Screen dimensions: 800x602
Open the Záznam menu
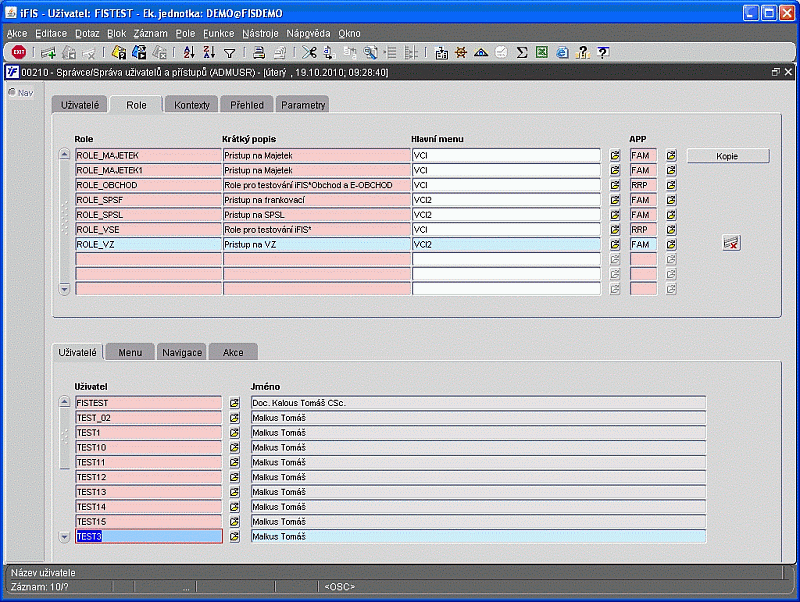coord(151,33)
